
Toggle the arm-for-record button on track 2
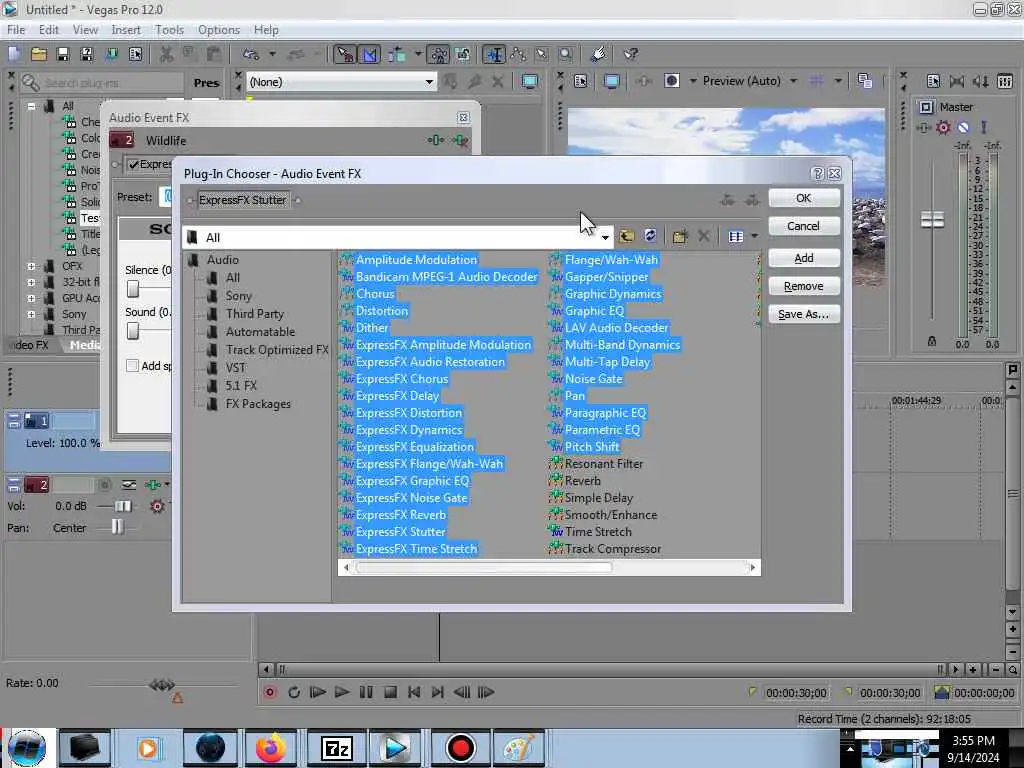104,485
